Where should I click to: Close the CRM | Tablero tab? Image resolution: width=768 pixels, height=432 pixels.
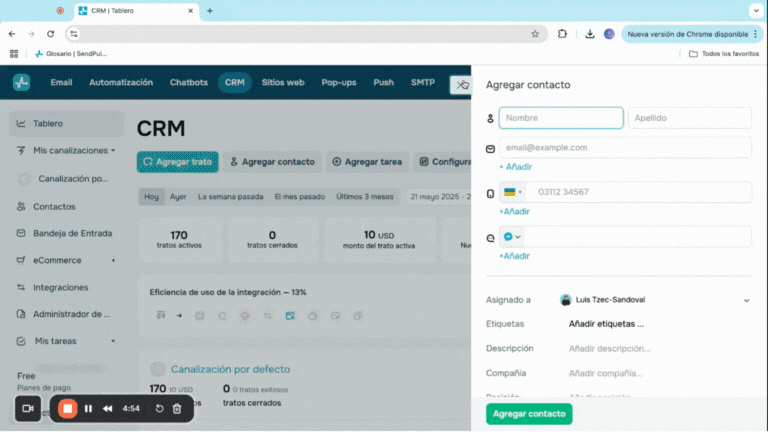click(191, 10)
